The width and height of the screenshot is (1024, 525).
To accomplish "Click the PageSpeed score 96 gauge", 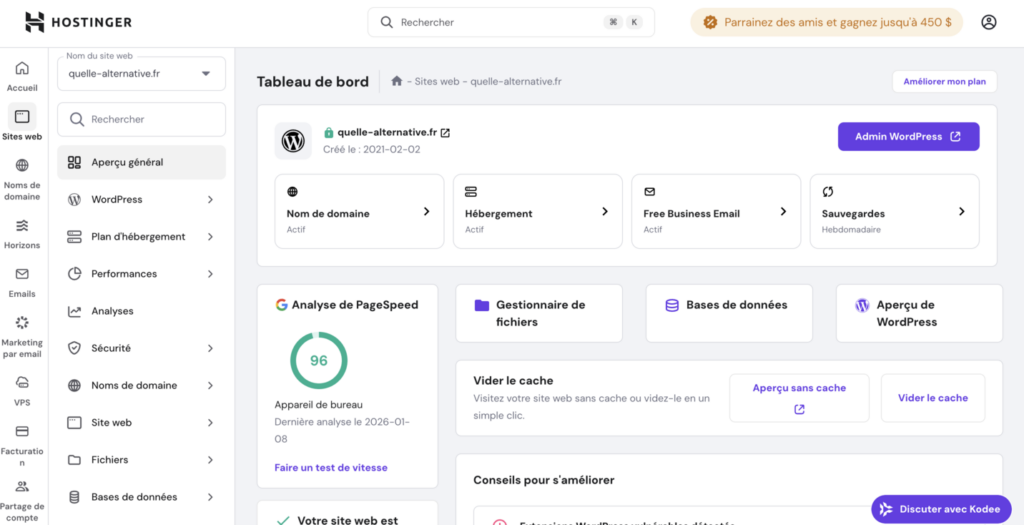I will [x=319, y=360].
